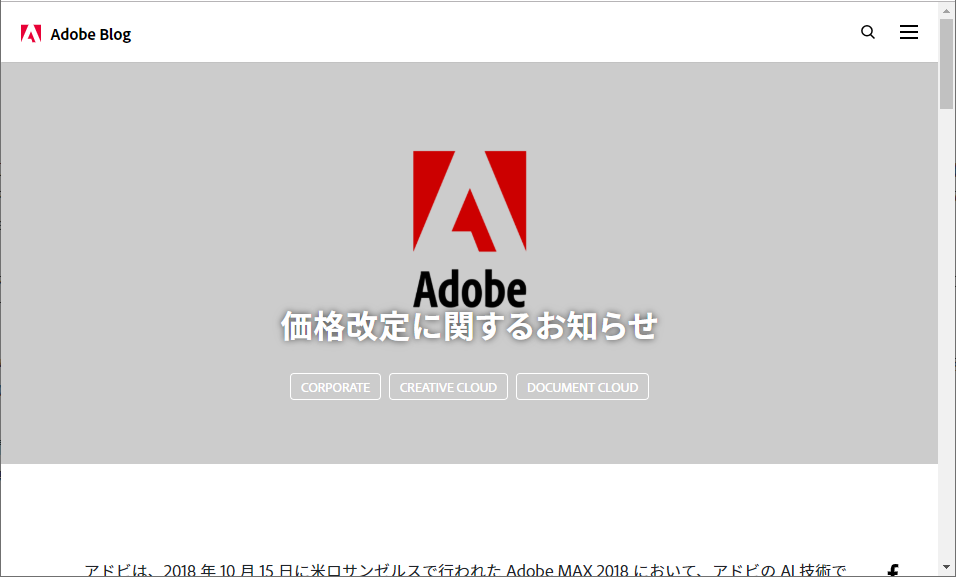Open the CREATIVE CLOUD category tag
This screenshot has height=577, width=956.
tap(448, 386)
